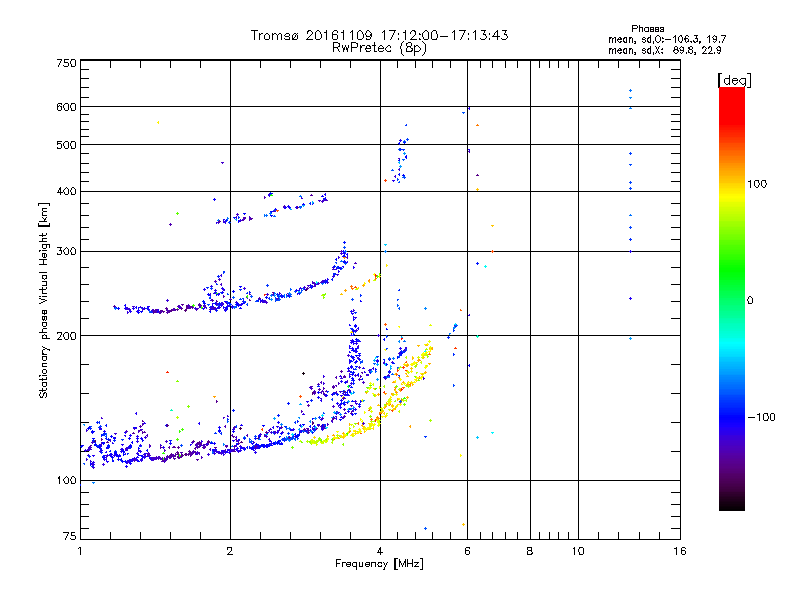Click y-axis tick label '100' on height axis

tap(66, 480)
